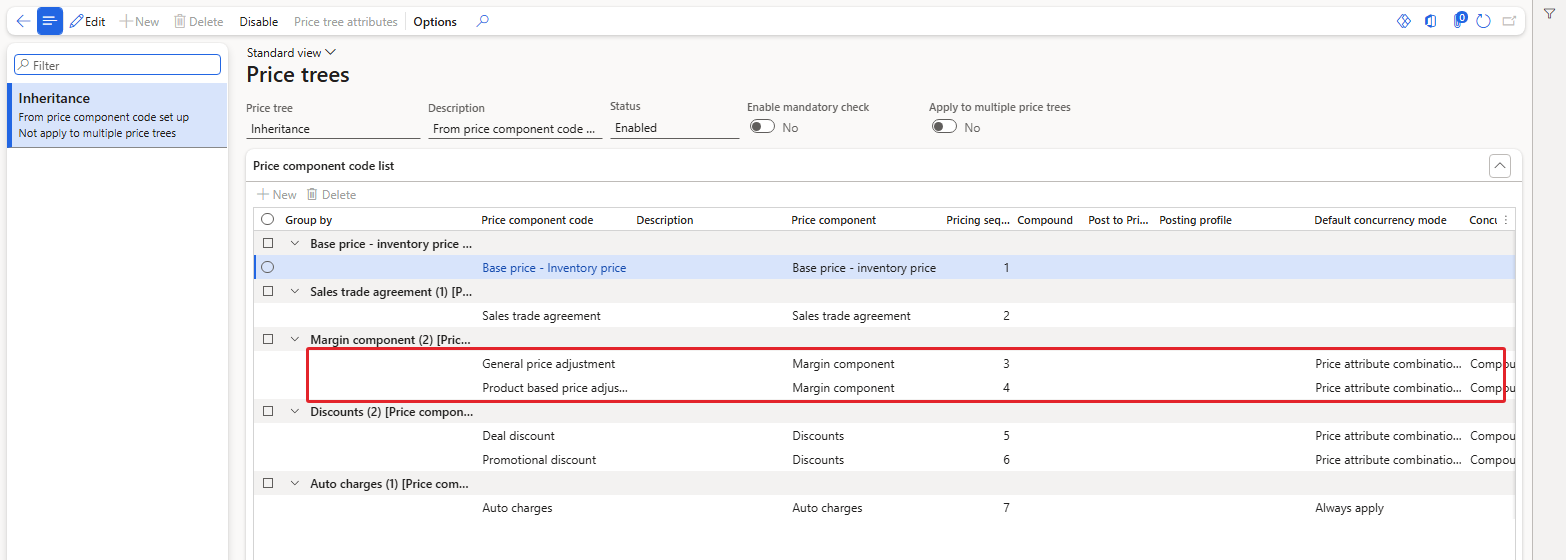Click Product based price adjustment cell
1566x560 pixels.
click(x=555, y=388)
